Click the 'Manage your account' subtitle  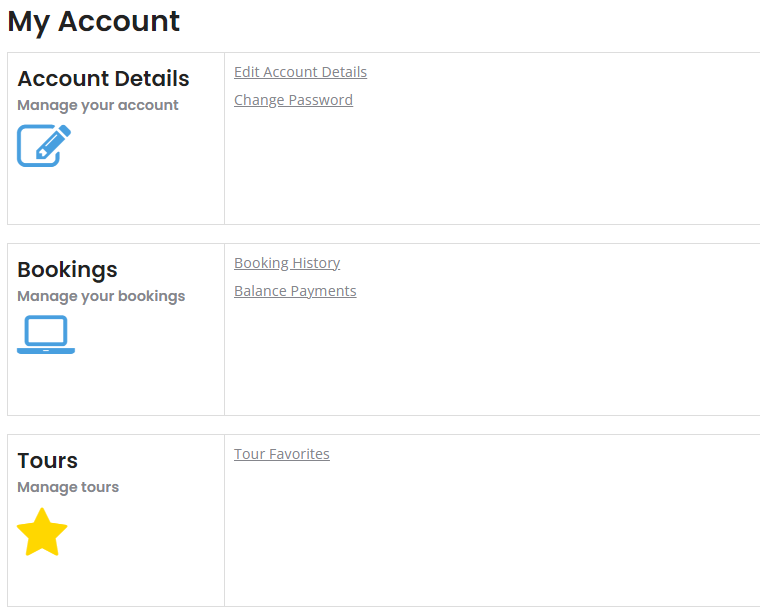(x=98, y=105)
